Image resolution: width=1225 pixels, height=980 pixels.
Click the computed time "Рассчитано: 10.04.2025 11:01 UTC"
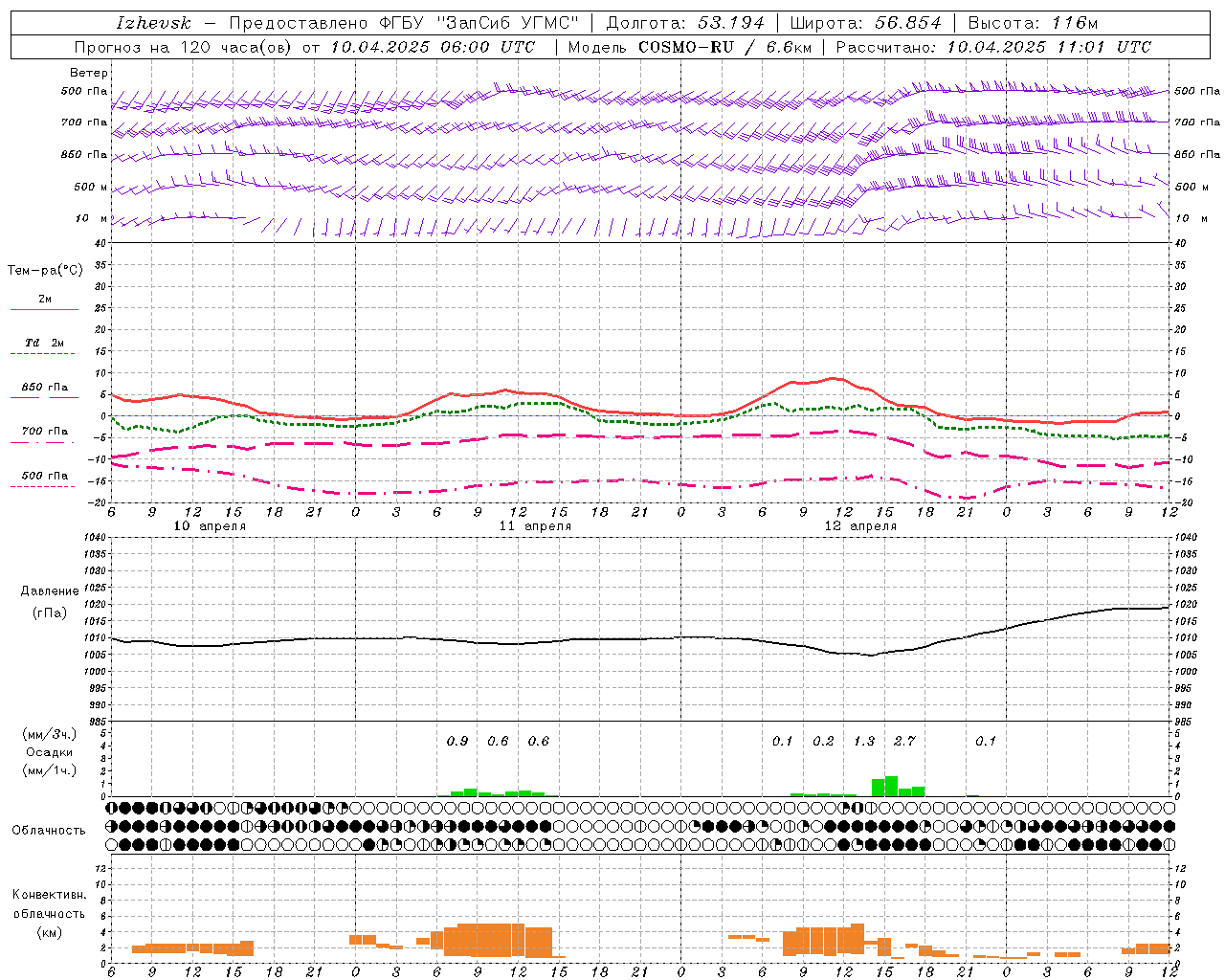pos(993,47)
